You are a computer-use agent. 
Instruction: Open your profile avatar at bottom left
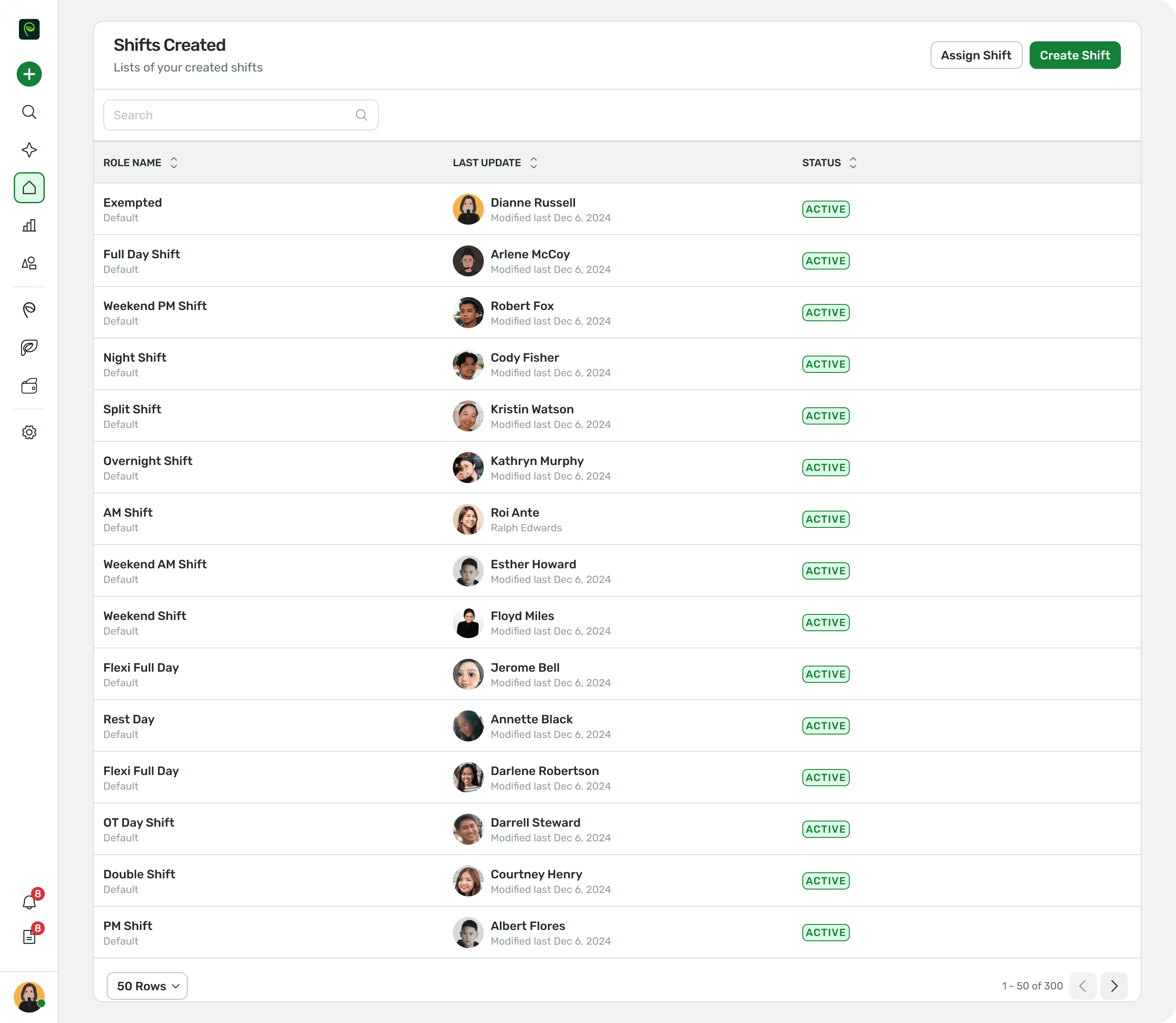[29, 998]
